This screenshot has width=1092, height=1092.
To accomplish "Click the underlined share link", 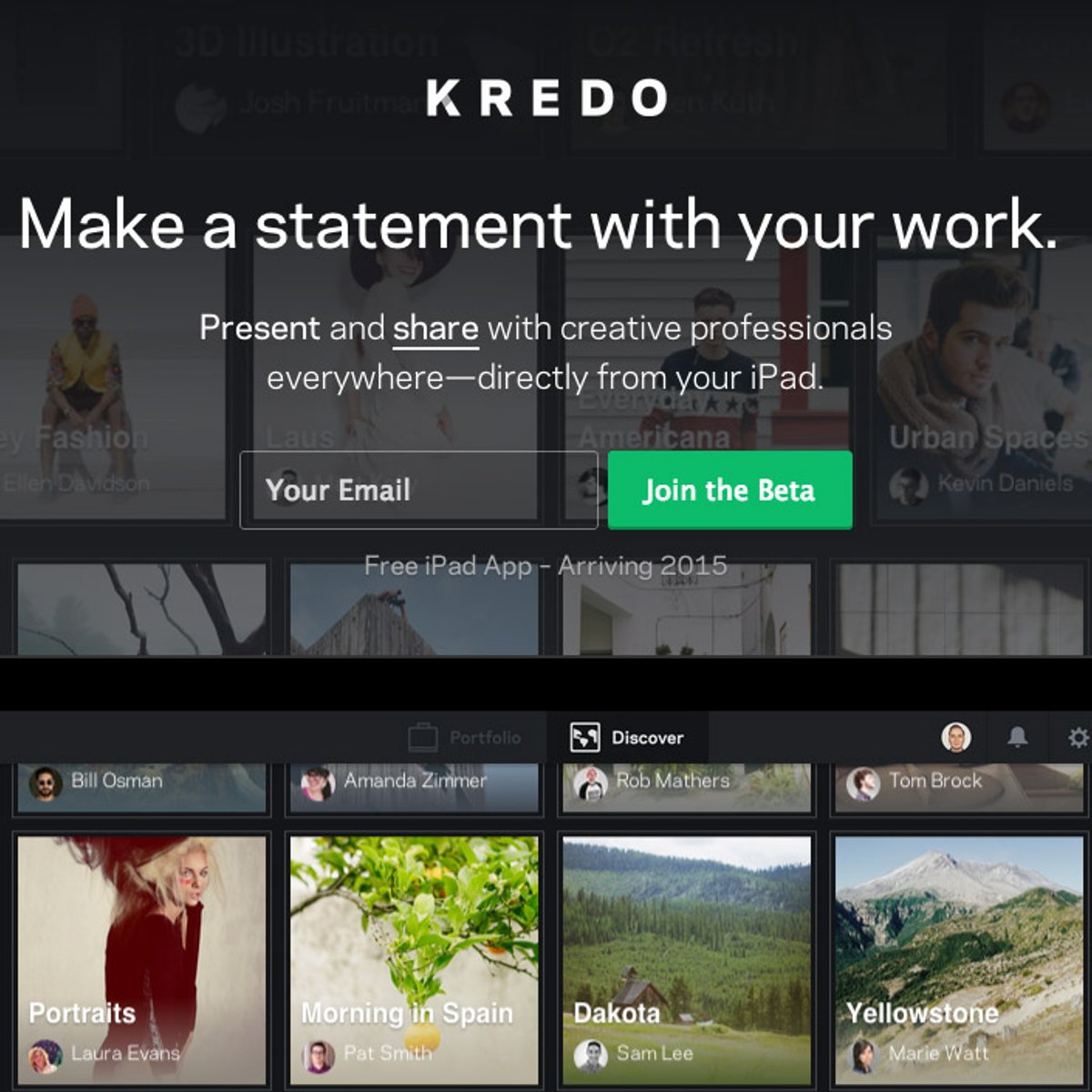I will (x=436, y=329).
